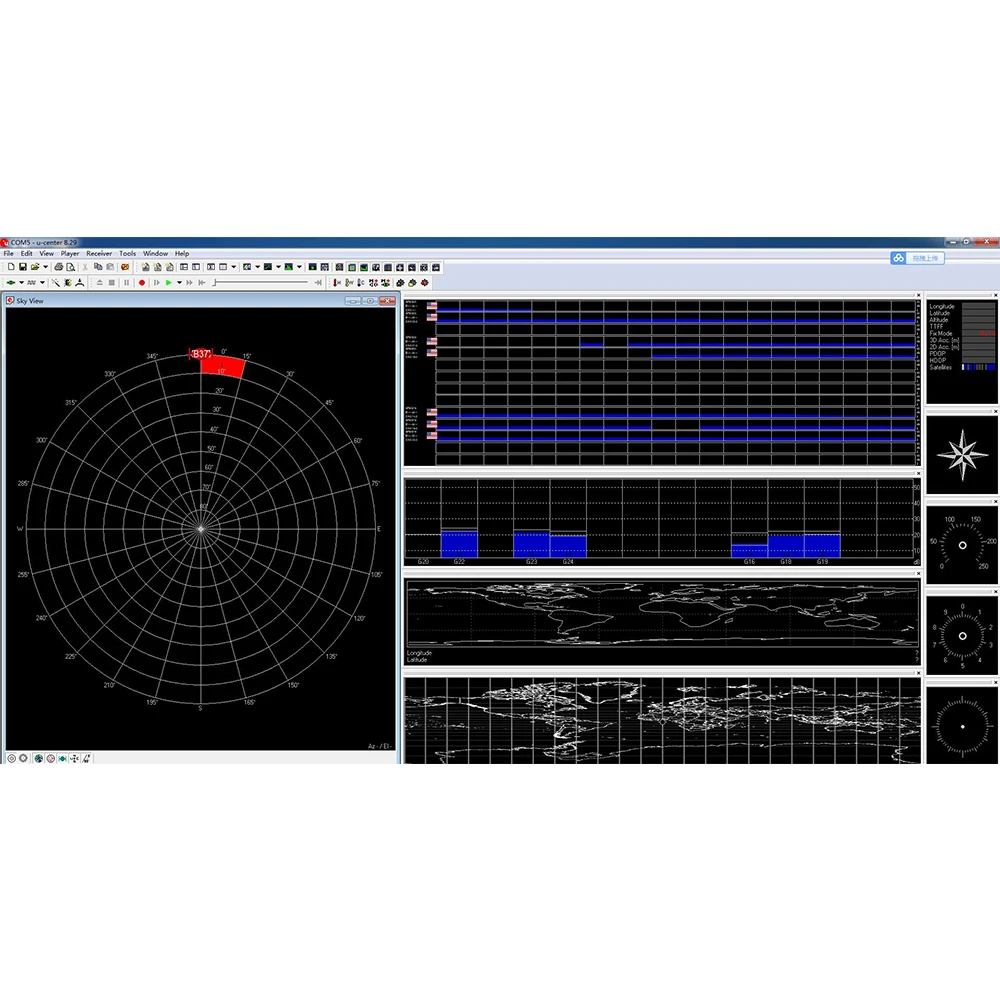Open the receiver connection port dropdown arrow
This screenshot has height=1000, width=1000.
21,283
